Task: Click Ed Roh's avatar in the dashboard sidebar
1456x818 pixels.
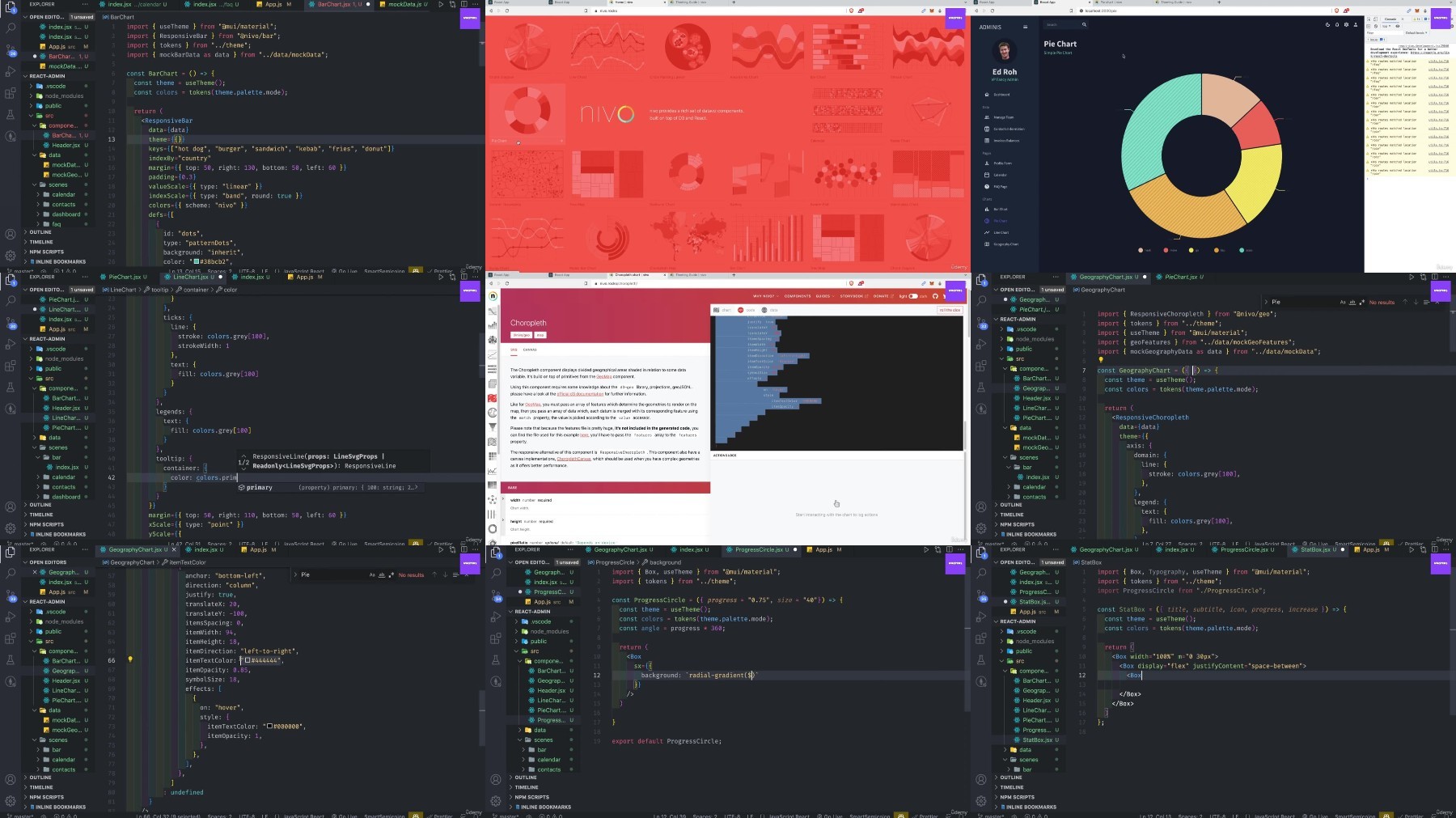Action: click(x=1004, y=53)
